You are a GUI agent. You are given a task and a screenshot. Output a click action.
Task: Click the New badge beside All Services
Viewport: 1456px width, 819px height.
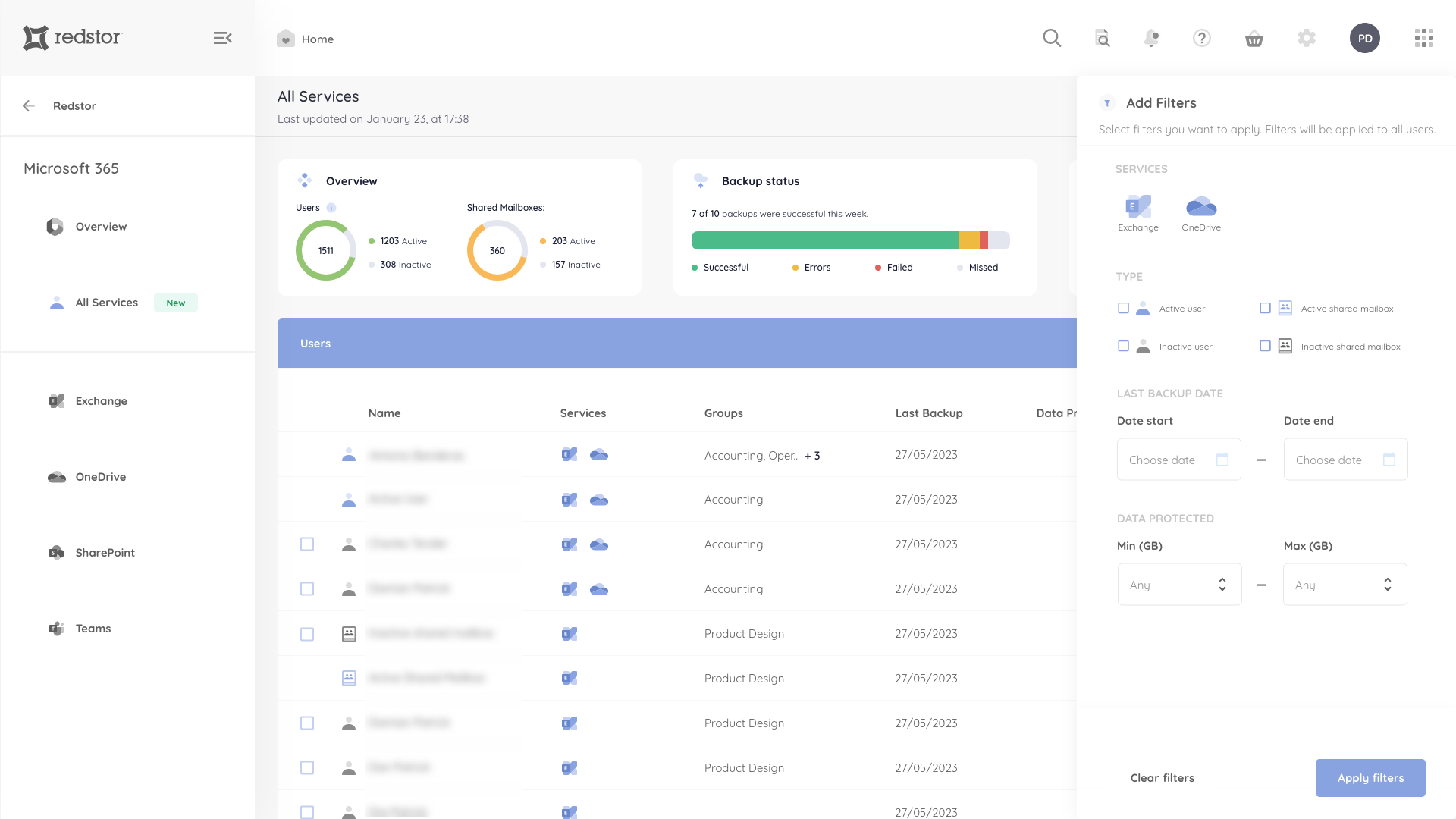[x=176, y=303]
